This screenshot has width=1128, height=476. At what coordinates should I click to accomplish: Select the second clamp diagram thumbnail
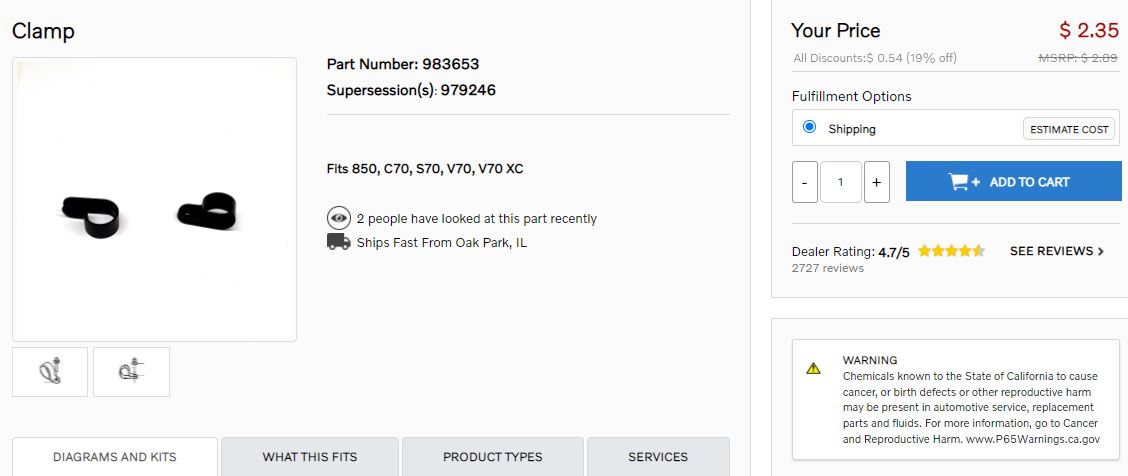132,372
